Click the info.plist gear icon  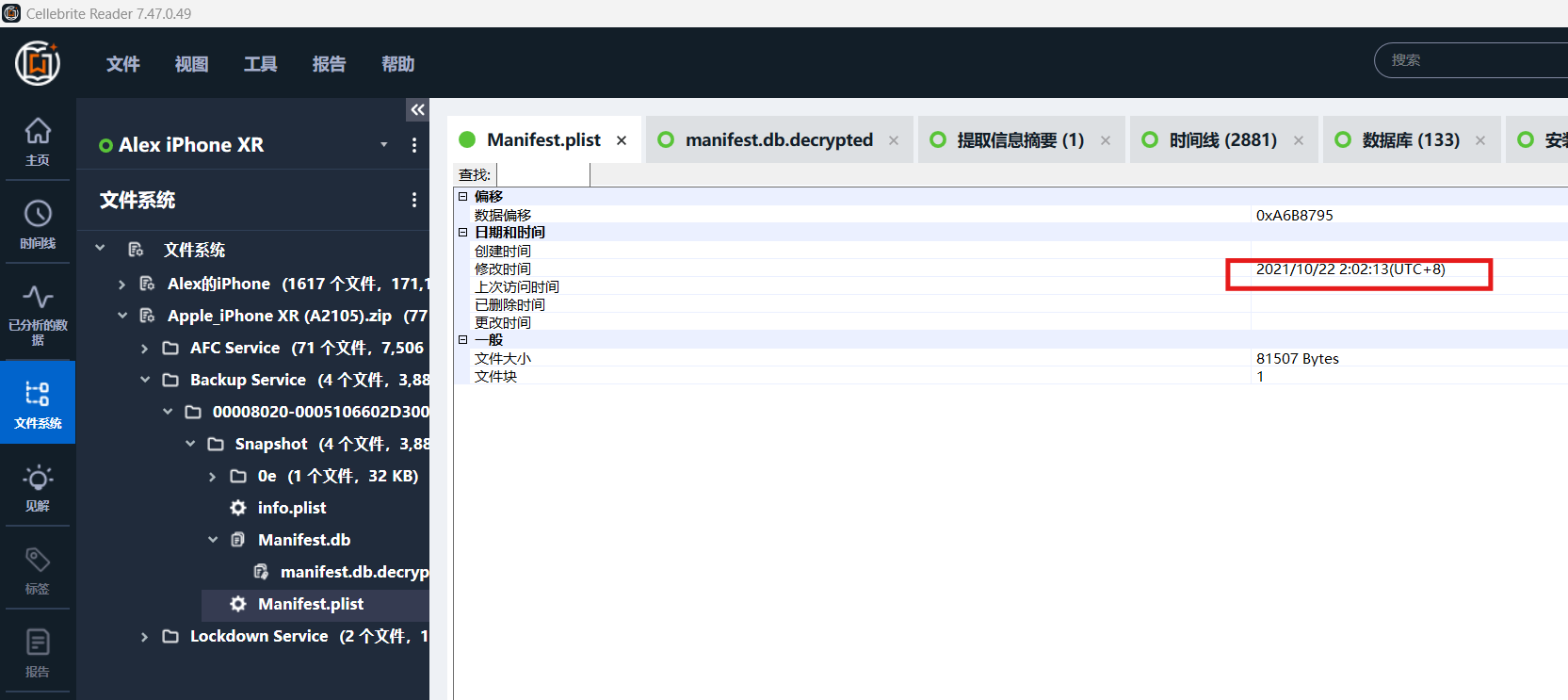(x=238, y=508)
